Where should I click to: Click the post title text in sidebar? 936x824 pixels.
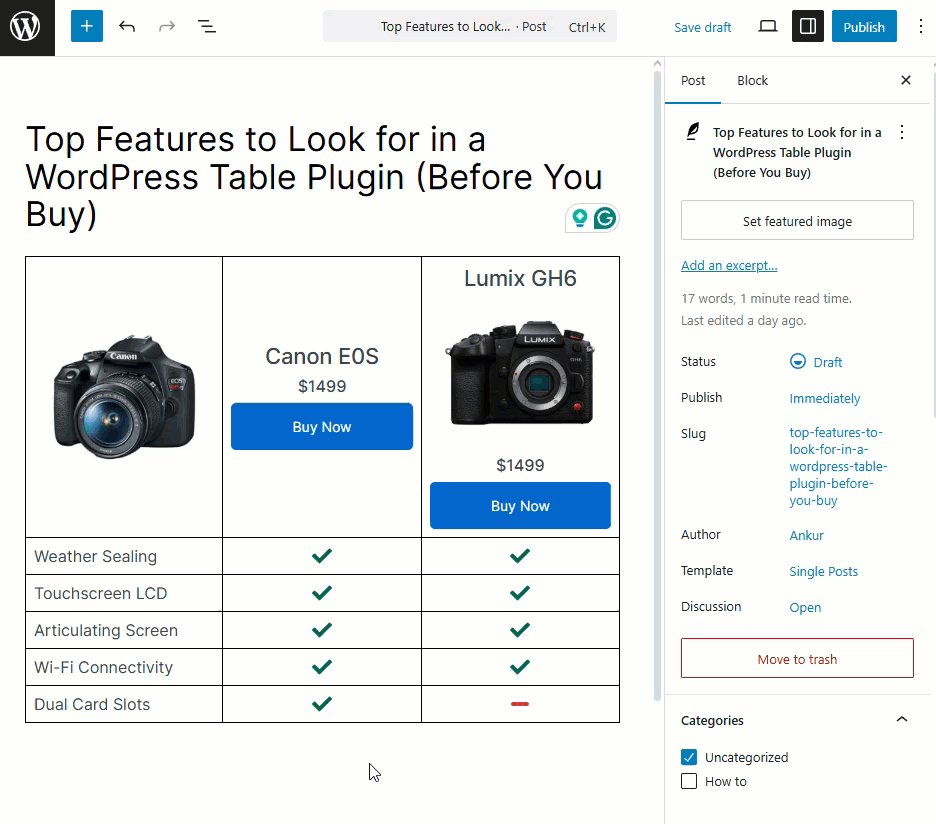coord(797,152)
